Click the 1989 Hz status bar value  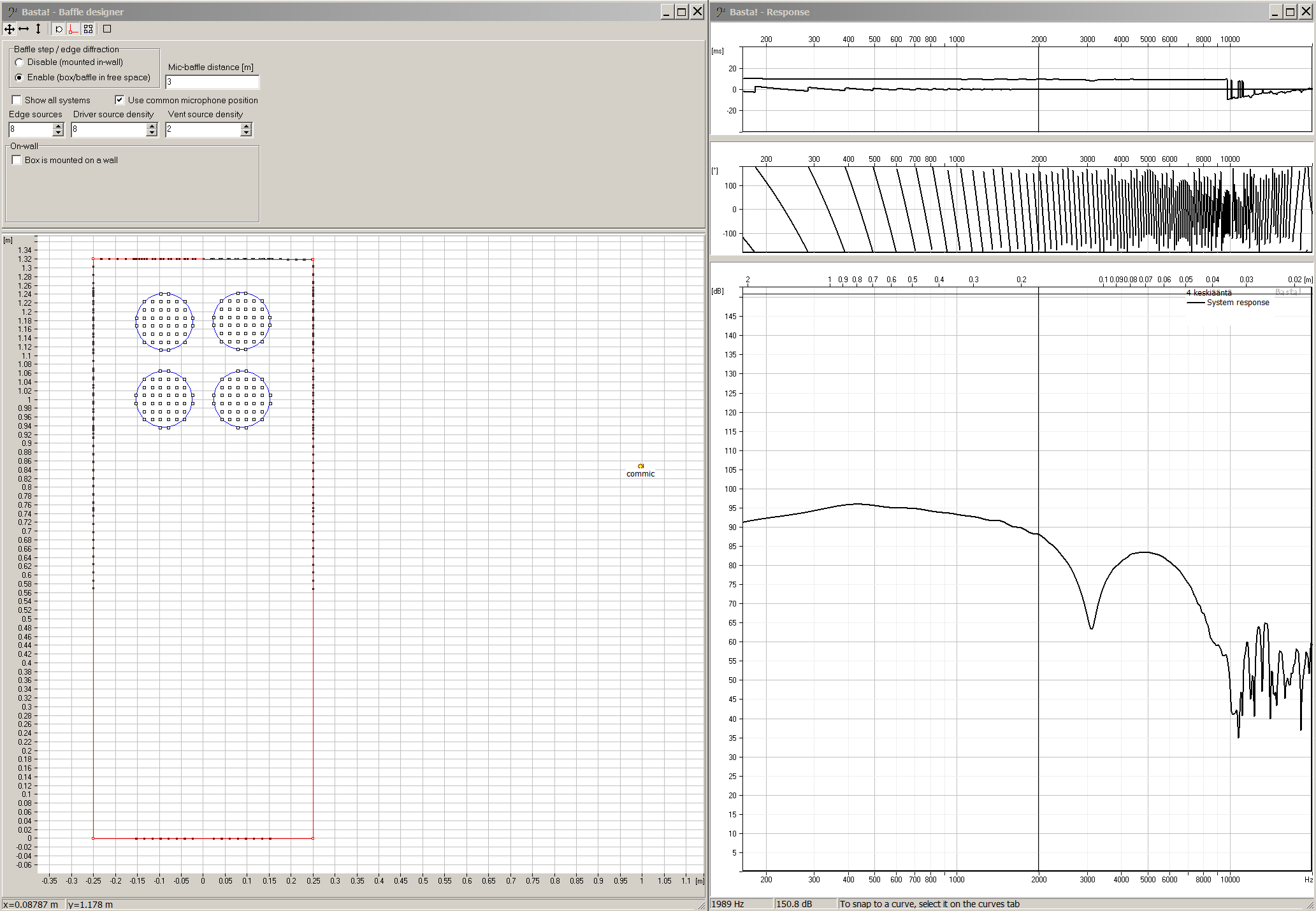coord(727,904)
